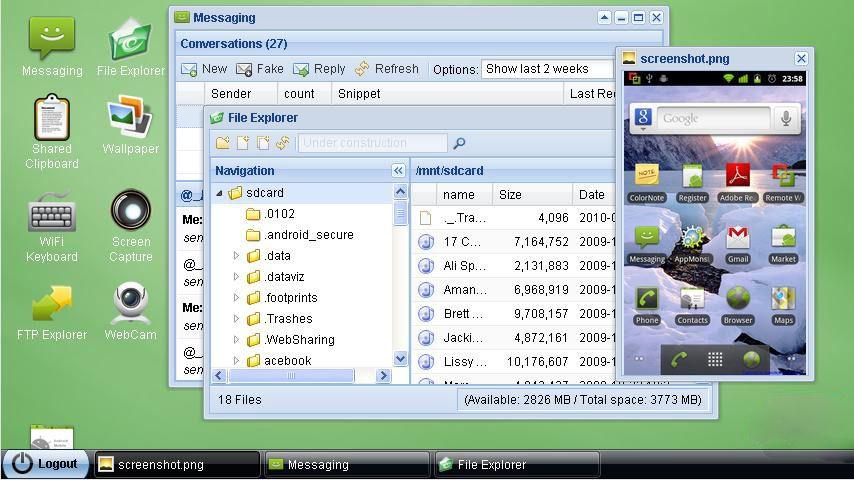Viewport: 854px width, 480px height.
Task: Expand the .data folder in tree
Action: tap(236, 256)
